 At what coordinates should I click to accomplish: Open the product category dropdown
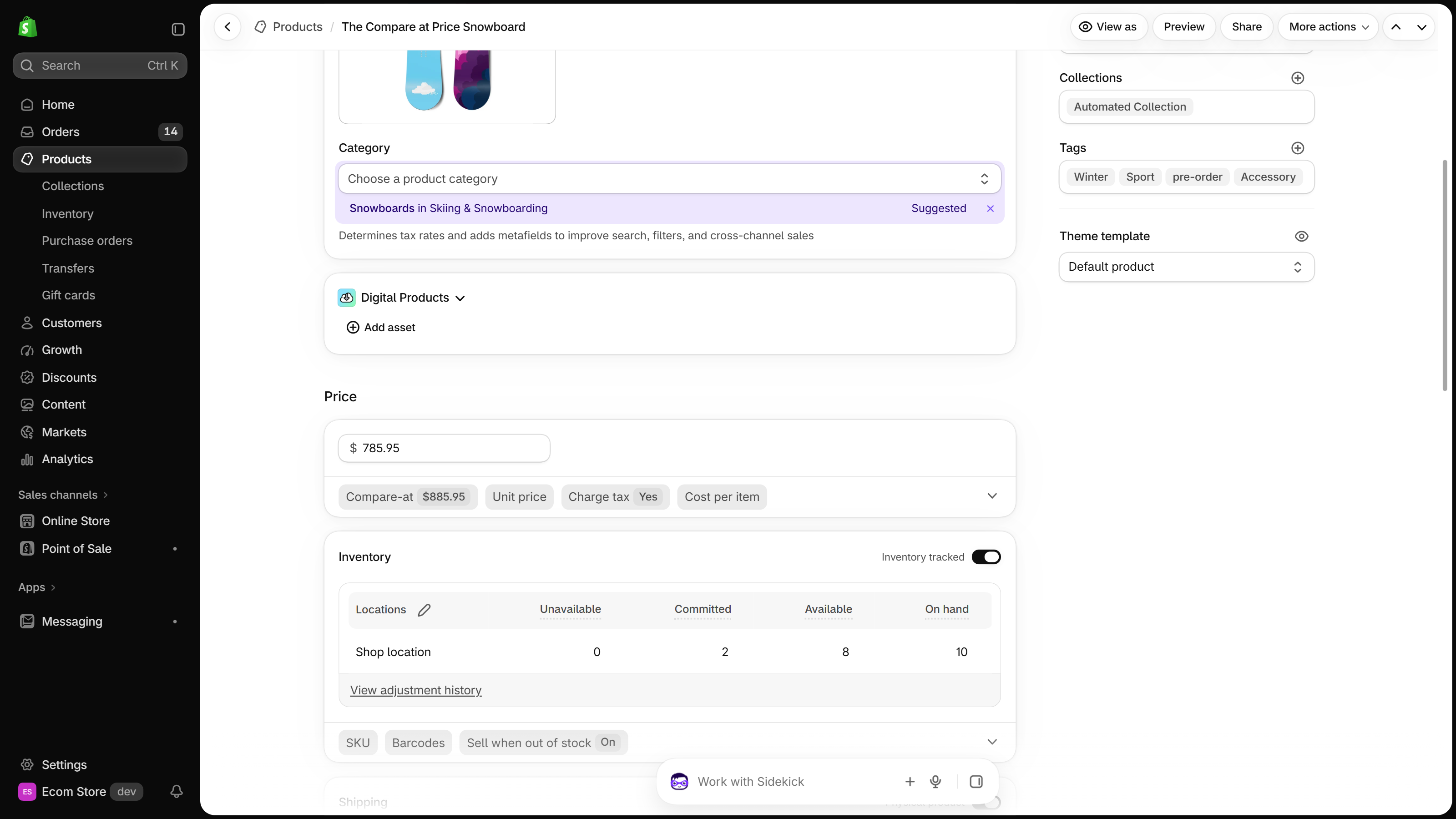(x=669, y=179)
